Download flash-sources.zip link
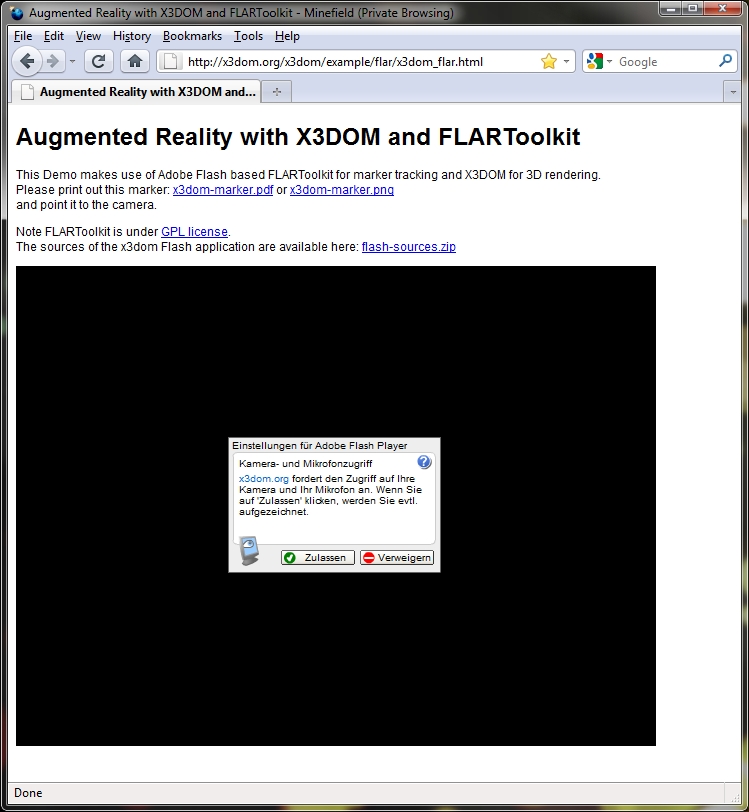Screen dimensions: 749x812 pos(409,246)
